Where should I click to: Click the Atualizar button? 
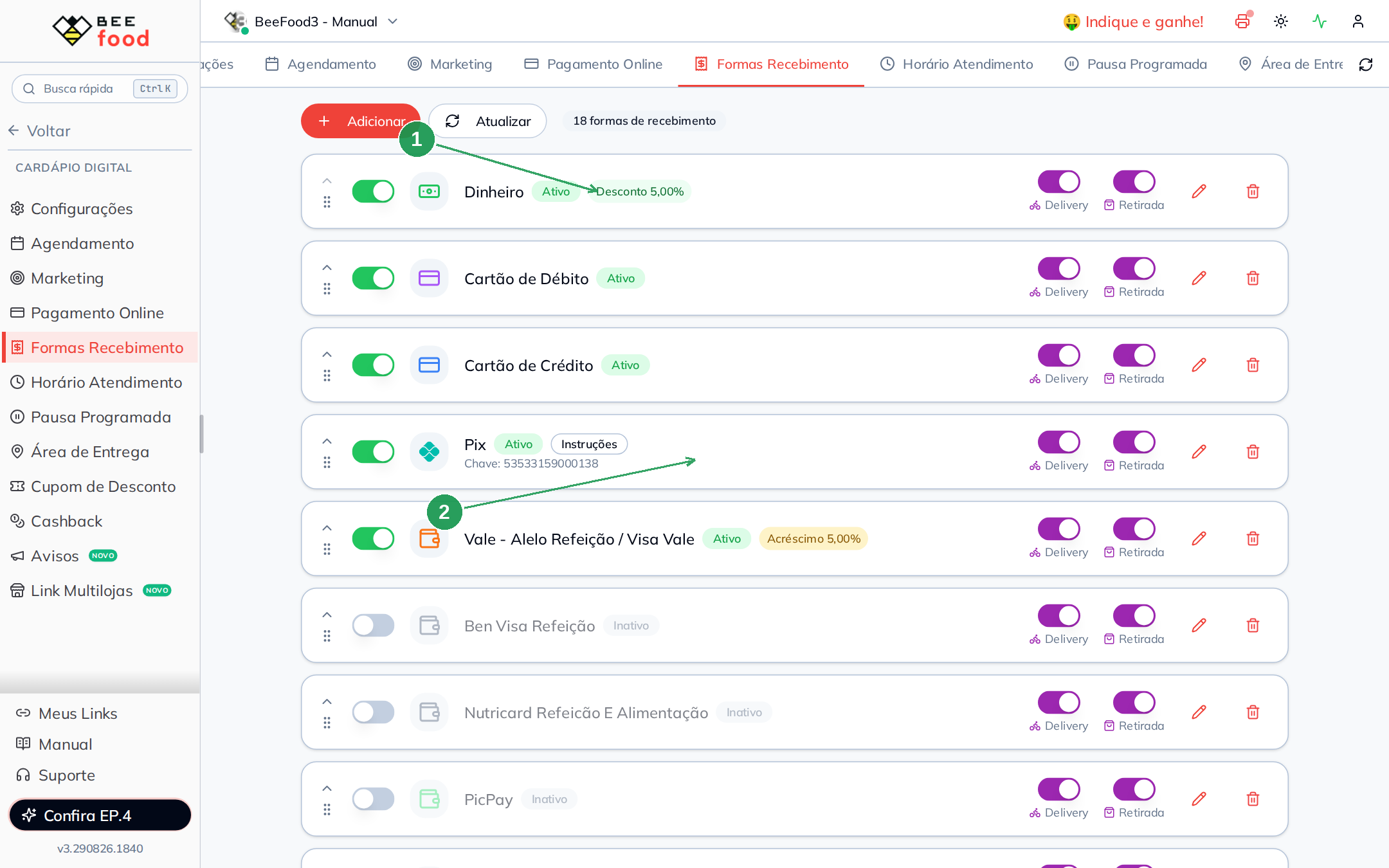(x=487, y=121)
